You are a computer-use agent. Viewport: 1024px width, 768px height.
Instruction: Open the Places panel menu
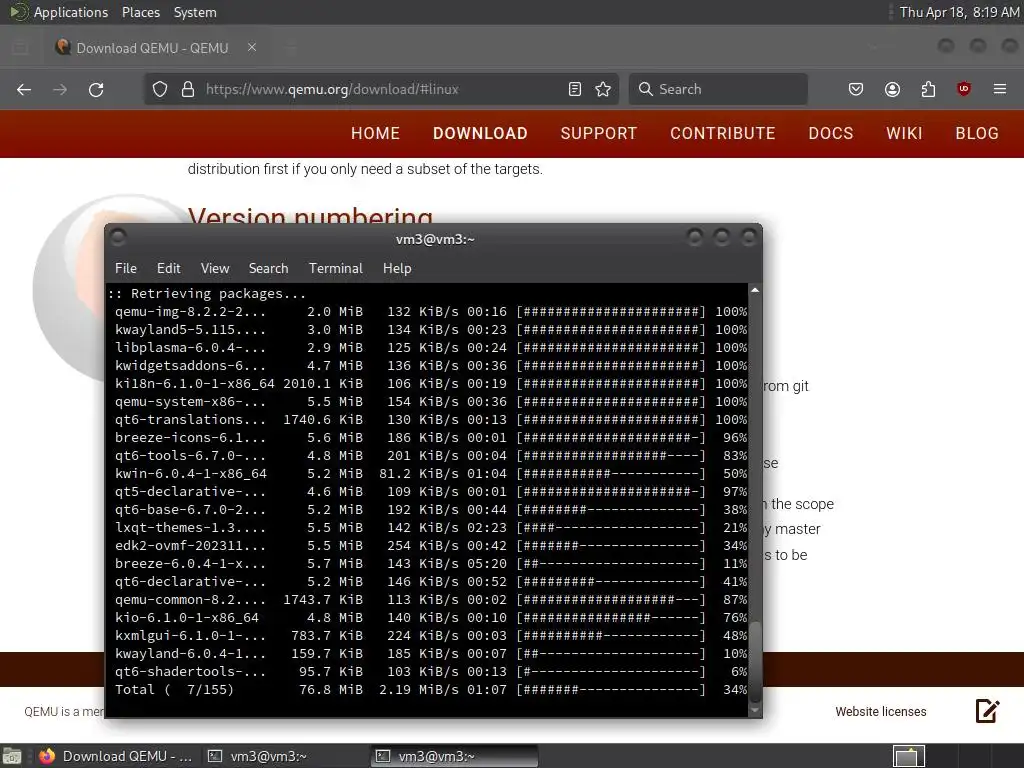tap(140, 12)
